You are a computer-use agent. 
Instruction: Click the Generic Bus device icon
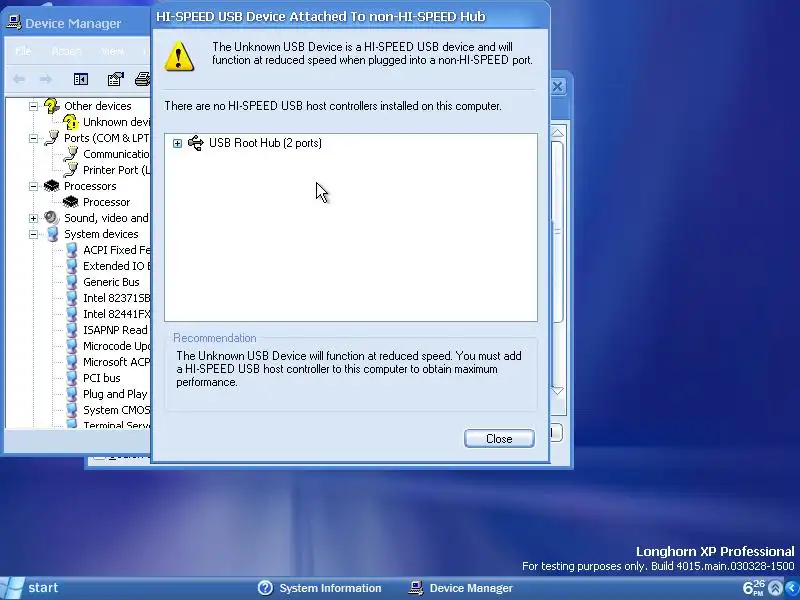tap(72, 282)
